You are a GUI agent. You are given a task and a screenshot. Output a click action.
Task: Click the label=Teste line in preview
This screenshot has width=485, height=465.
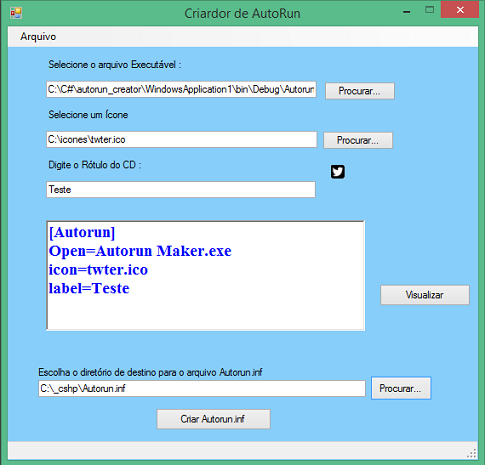coord(89,288)
